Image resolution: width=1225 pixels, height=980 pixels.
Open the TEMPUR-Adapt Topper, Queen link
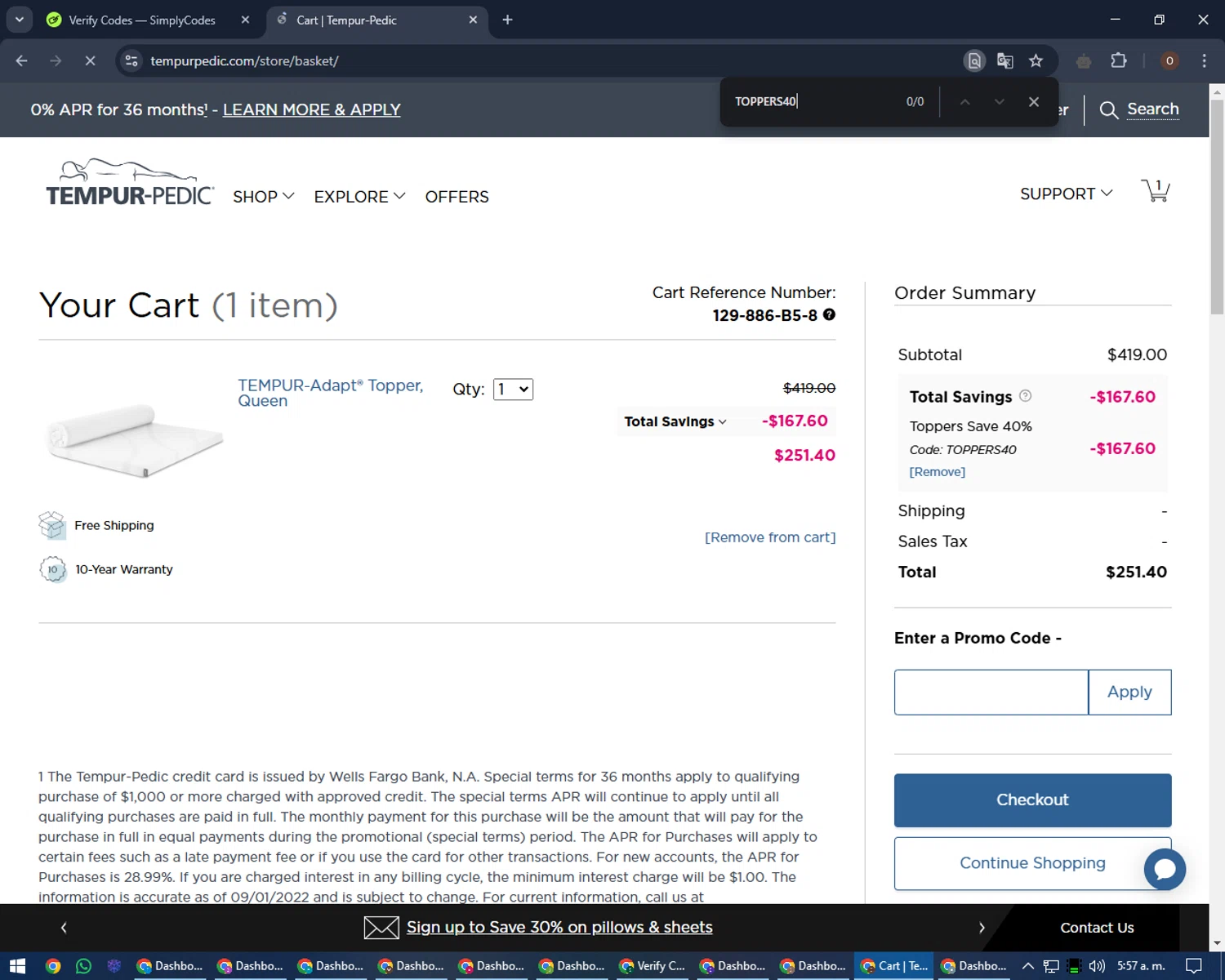click(x=330, y=393)
